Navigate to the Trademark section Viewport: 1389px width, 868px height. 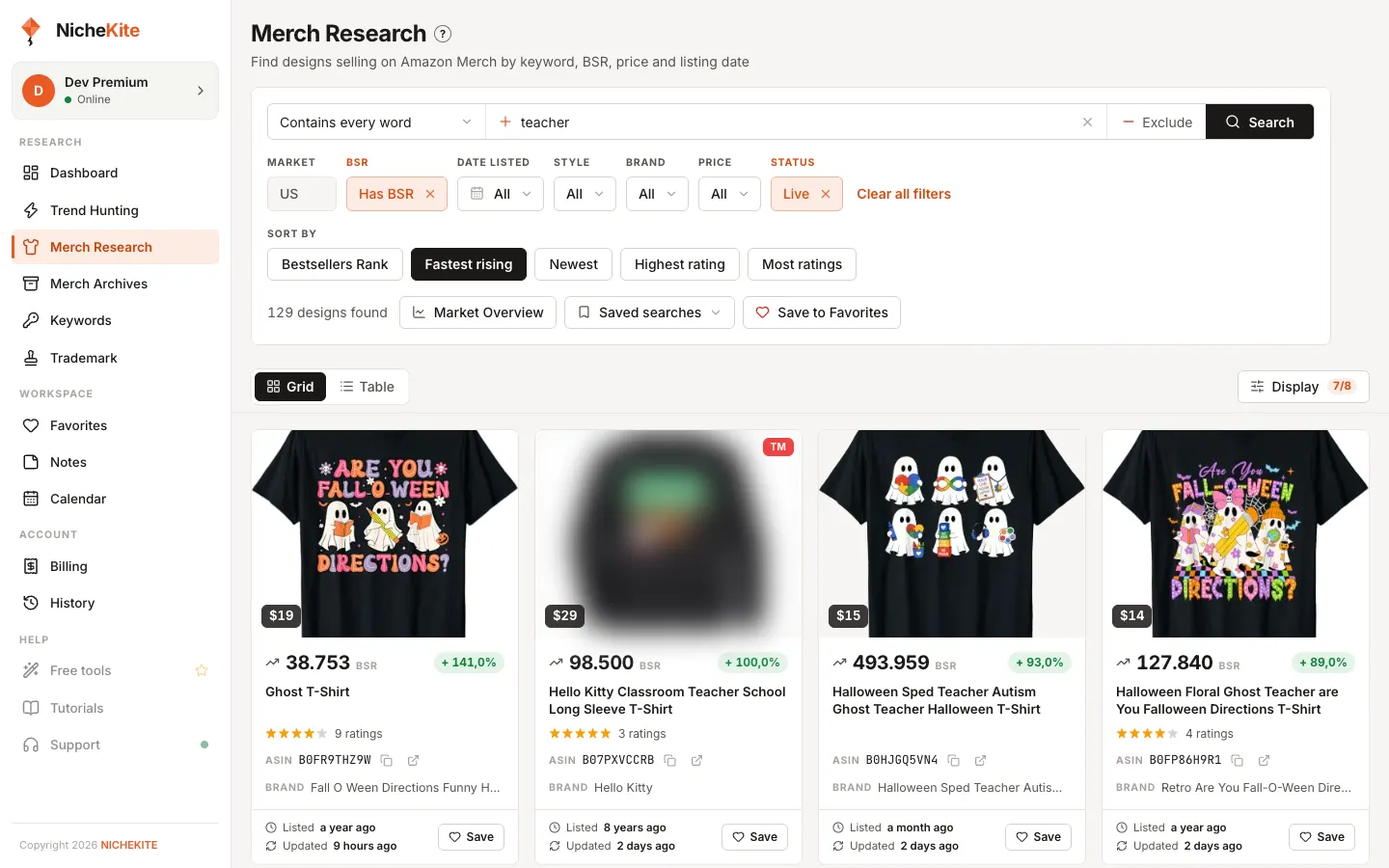click(115, 358)
